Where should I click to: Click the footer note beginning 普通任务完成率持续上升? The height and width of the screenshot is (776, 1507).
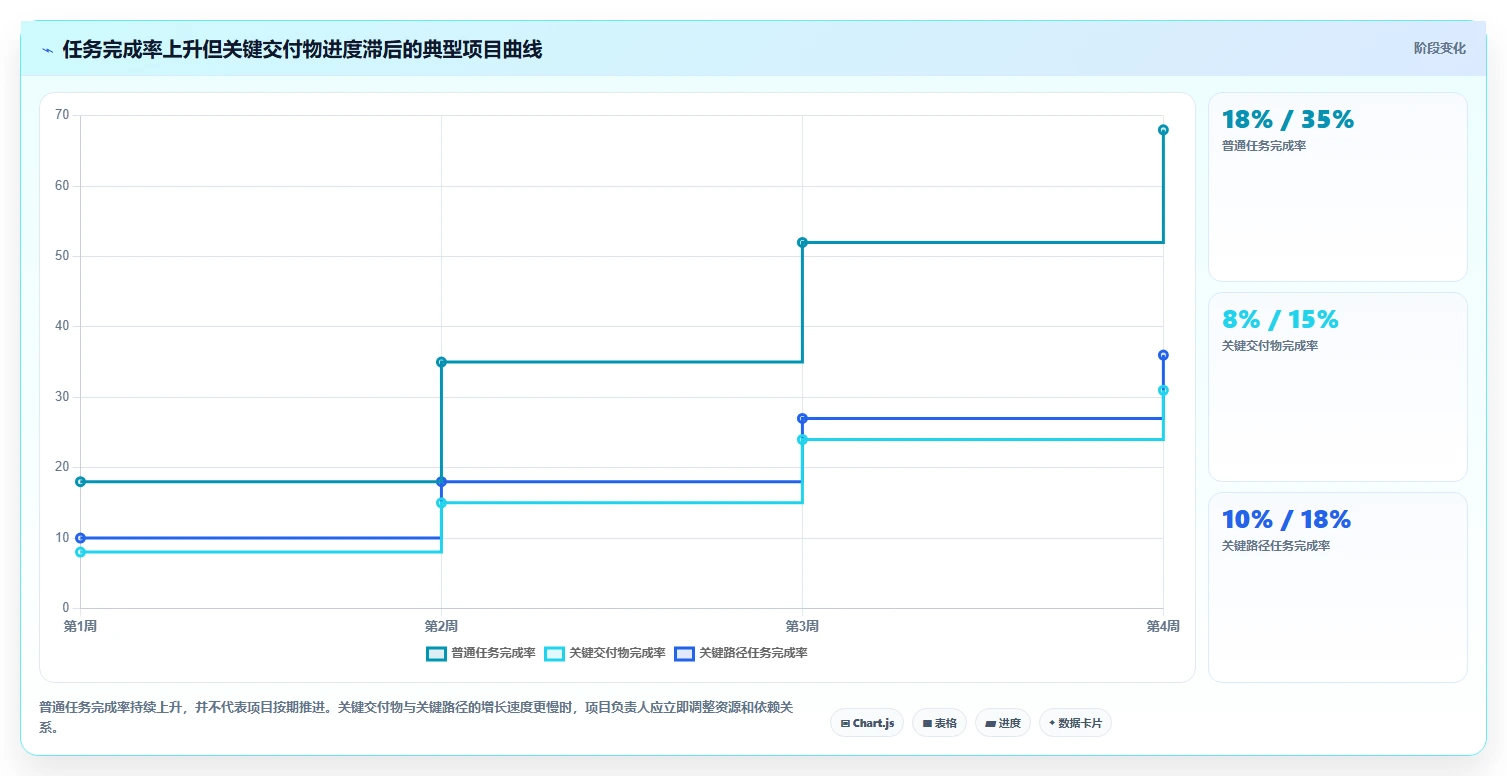click(417, 717)
